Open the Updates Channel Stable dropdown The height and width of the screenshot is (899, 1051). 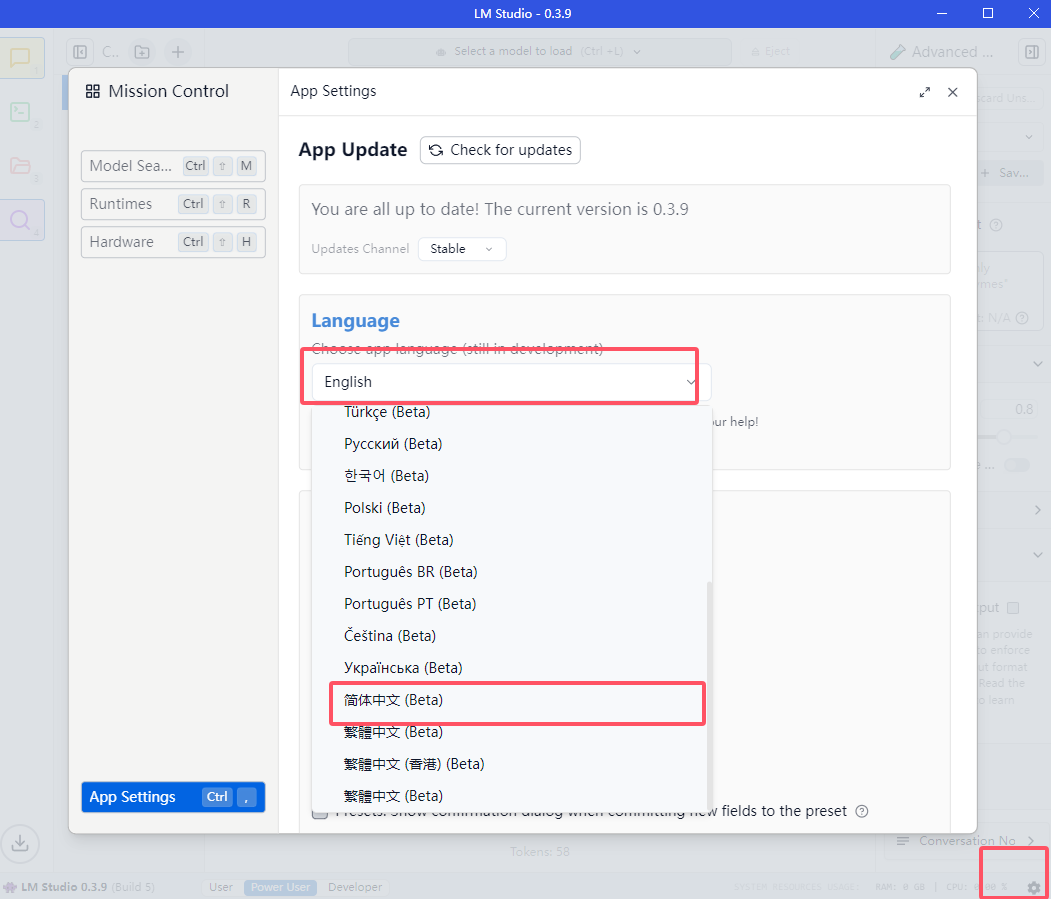(x=462, y=249)
